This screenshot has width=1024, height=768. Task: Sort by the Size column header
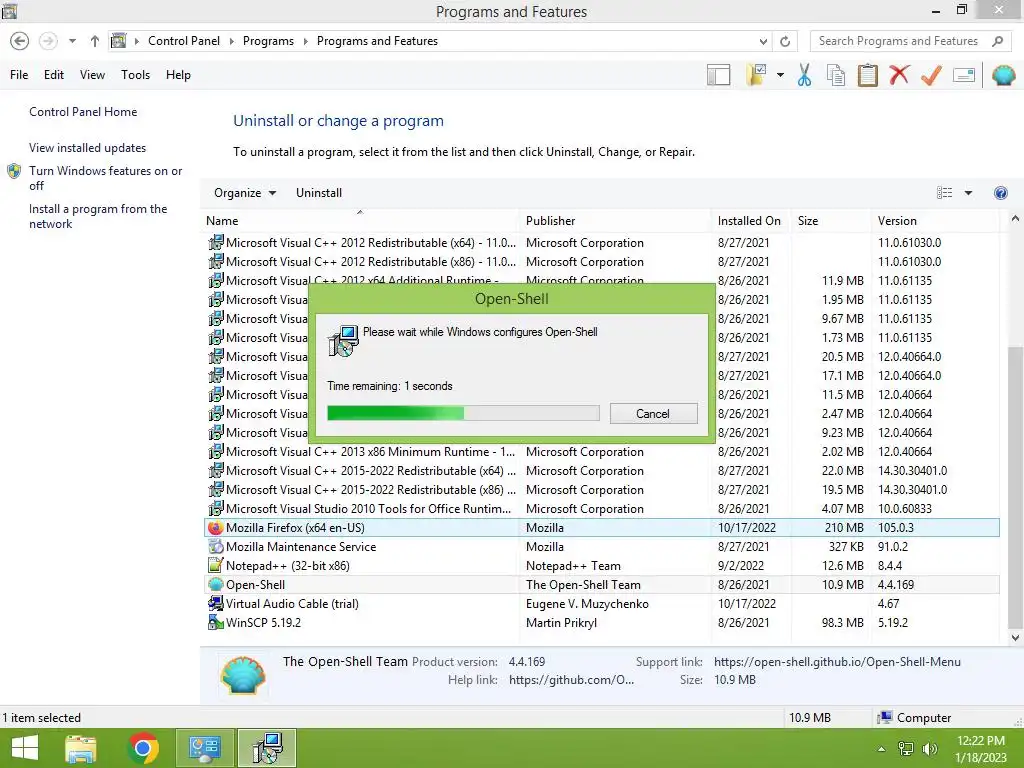coord(830,221)
